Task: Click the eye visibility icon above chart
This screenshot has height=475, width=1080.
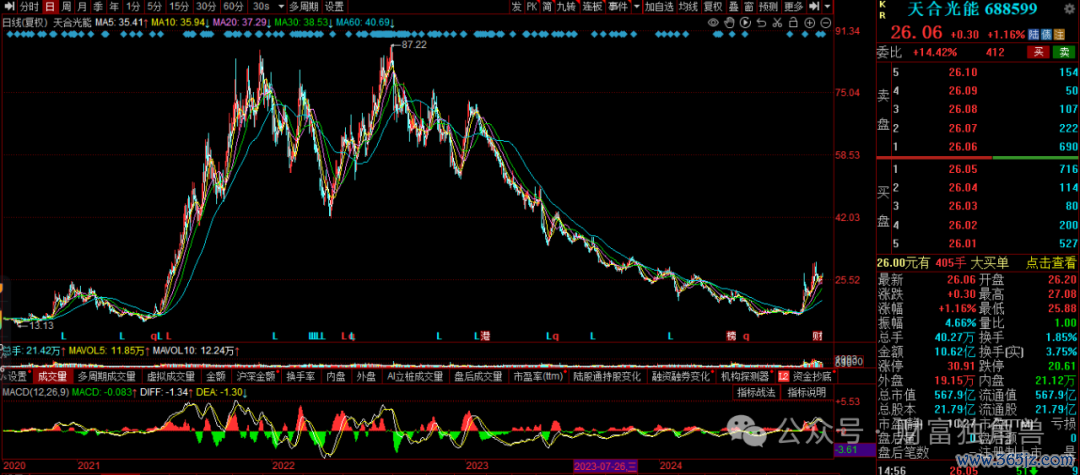Action: click(x=714, y=23)
